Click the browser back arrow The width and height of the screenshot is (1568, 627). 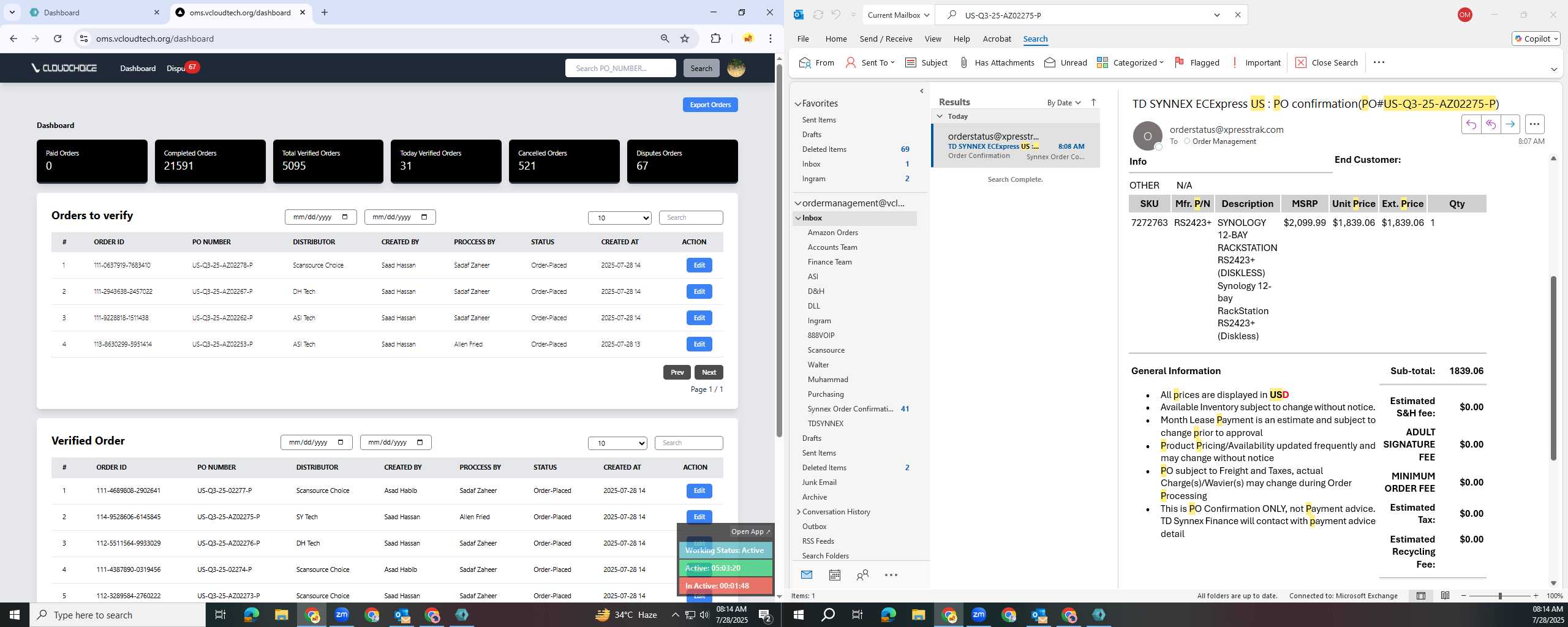pos(13,39)
